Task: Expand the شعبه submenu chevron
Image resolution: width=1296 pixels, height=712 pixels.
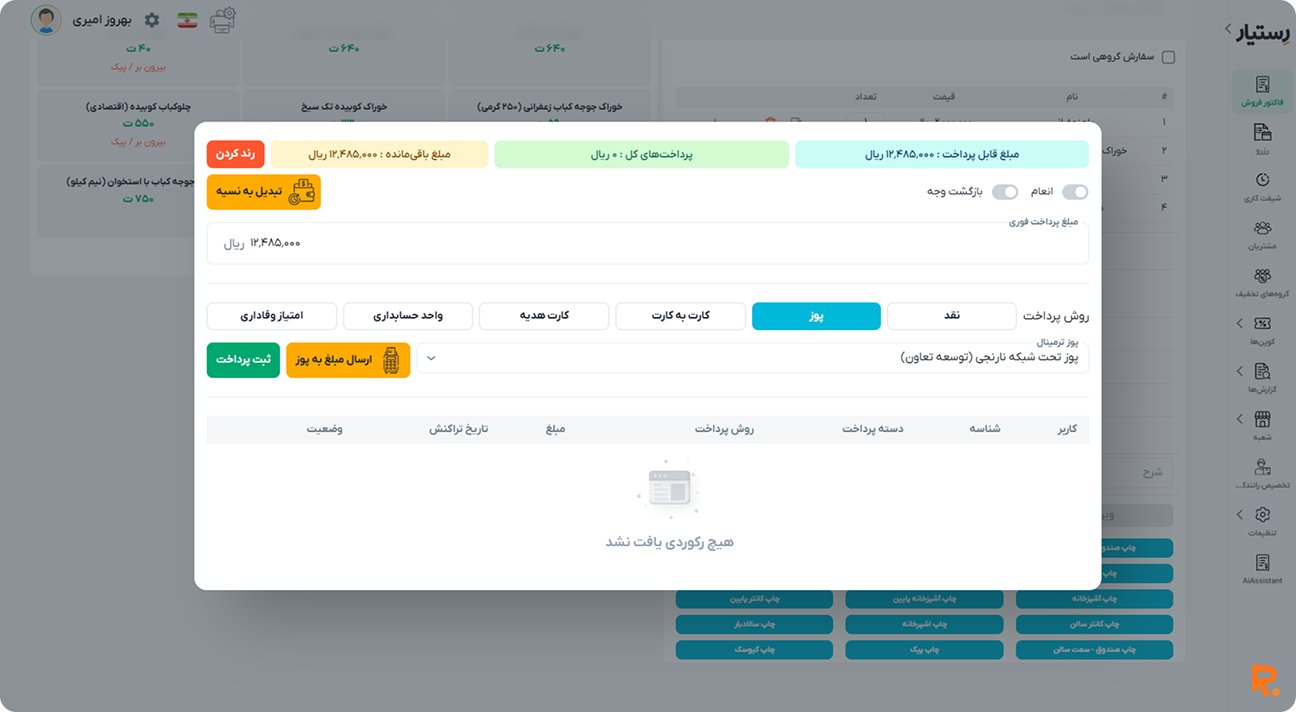Action: pyautogui.click(x=1240, y=419)
